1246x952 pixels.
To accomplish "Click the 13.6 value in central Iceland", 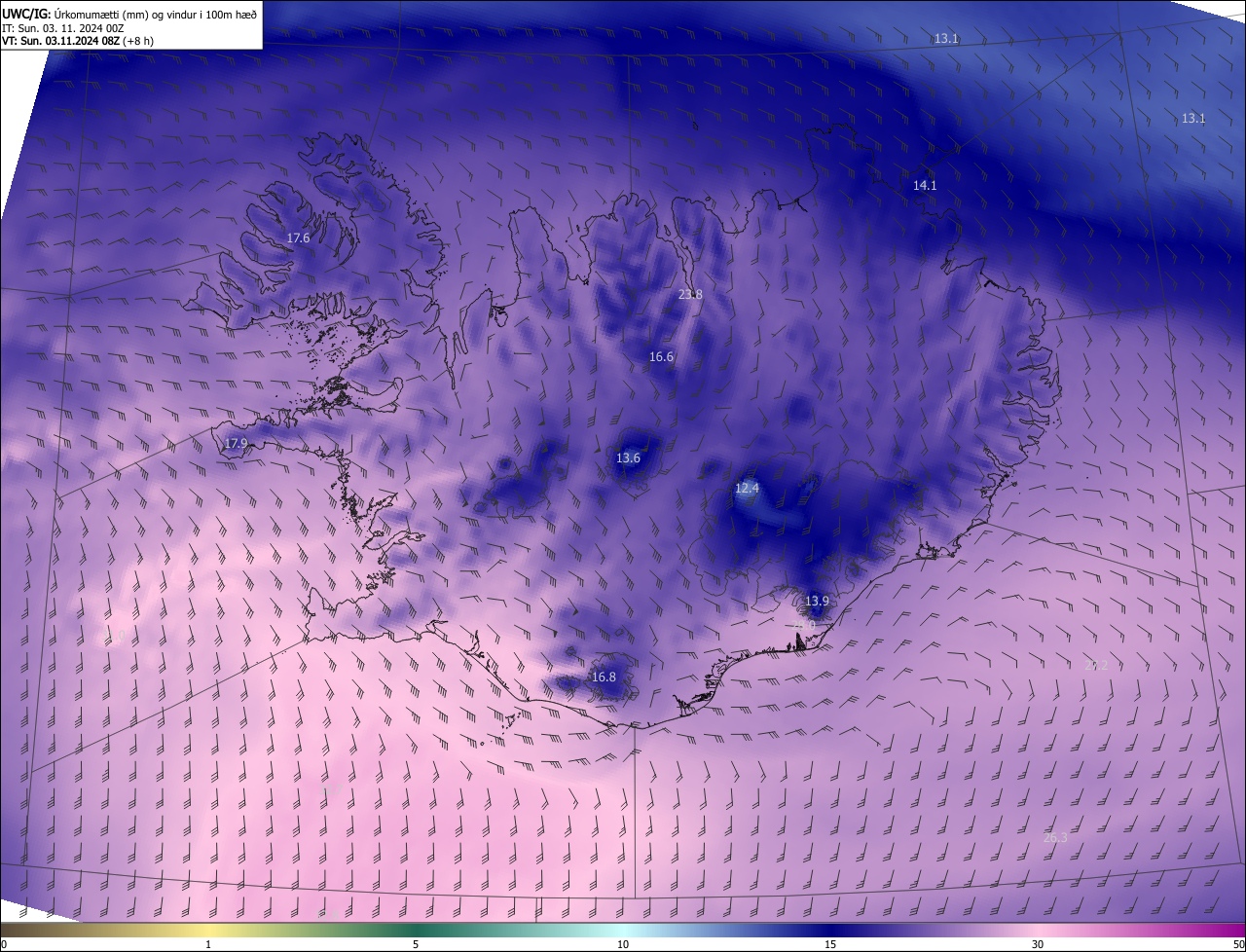I will click(x=628, y=458).
